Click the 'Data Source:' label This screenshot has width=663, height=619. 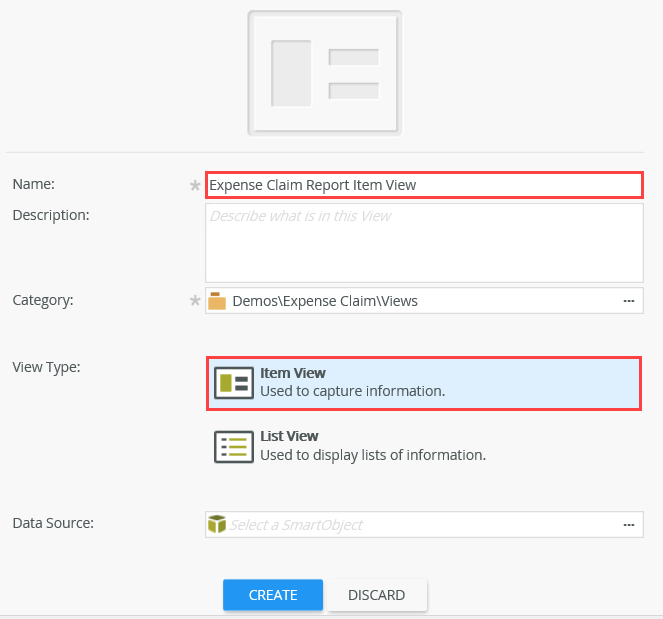coord(52,523)
